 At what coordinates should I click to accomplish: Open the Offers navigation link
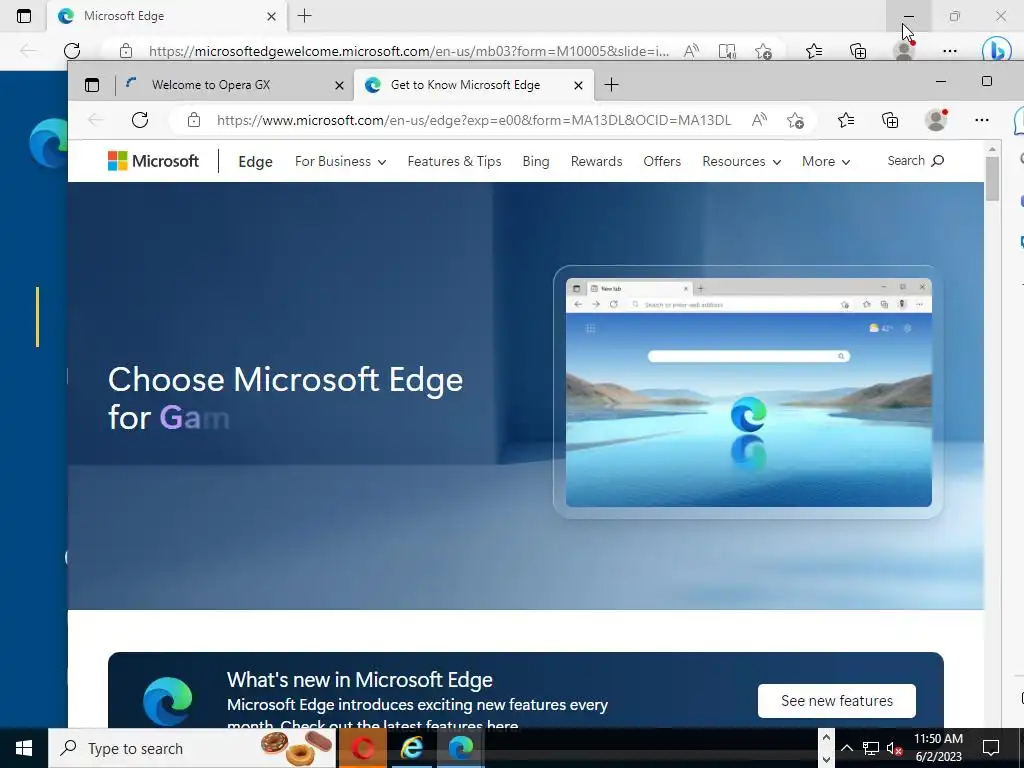[662, 161]
